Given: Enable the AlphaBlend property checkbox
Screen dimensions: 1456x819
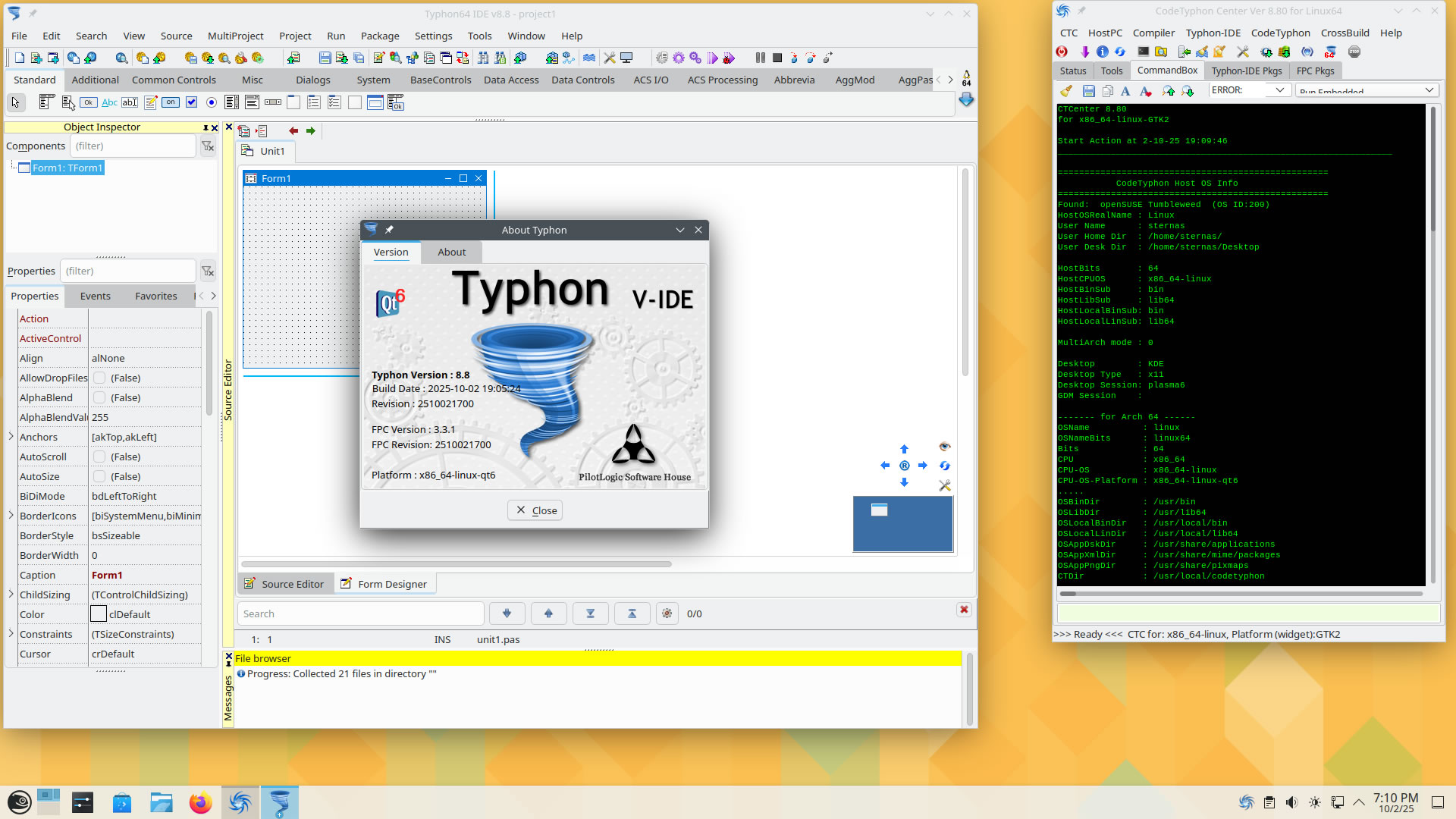Looking at the screenshot, I should click(99, 397).
